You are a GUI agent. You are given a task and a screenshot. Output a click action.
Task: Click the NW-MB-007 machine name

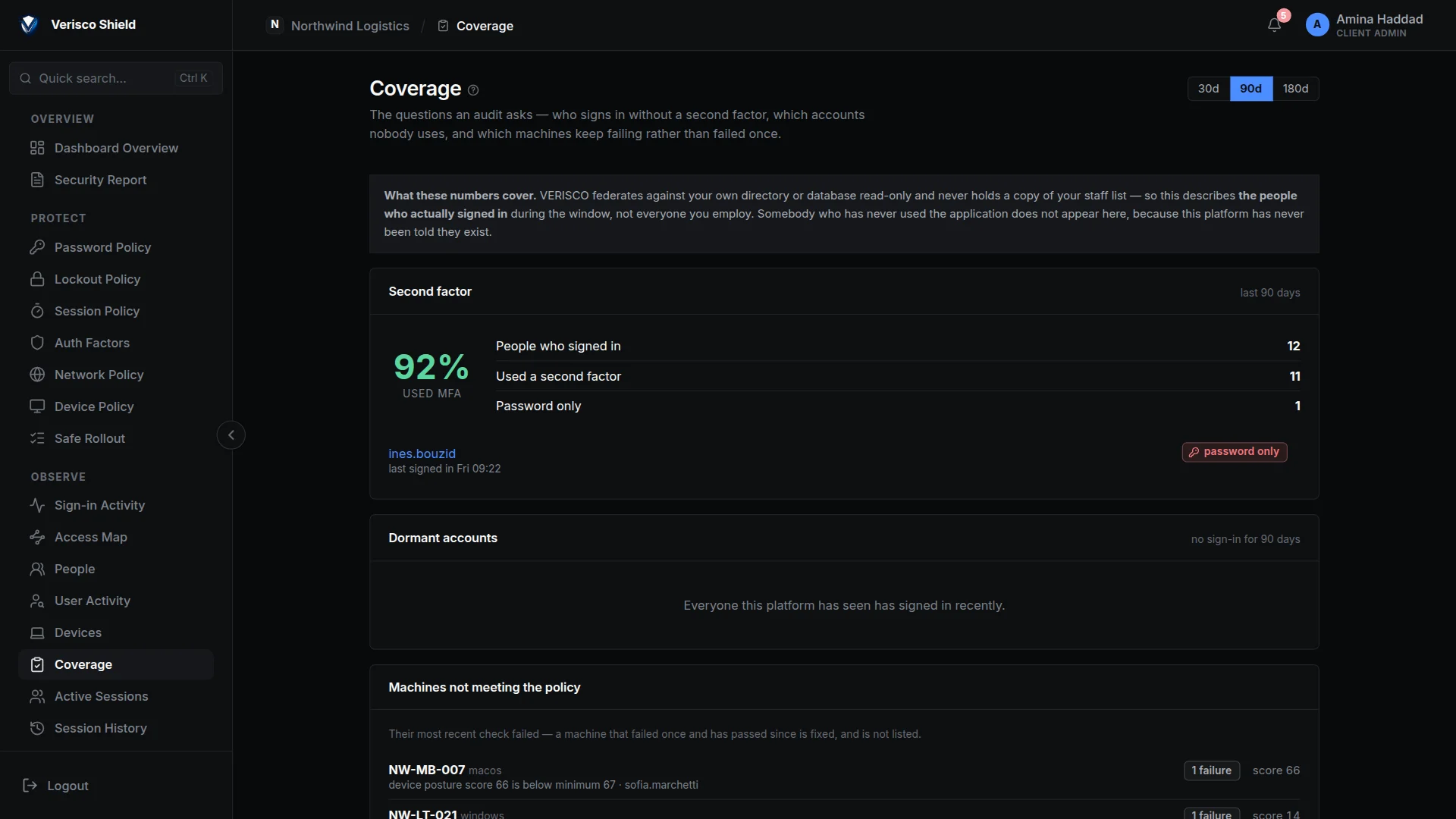[426, 770]
